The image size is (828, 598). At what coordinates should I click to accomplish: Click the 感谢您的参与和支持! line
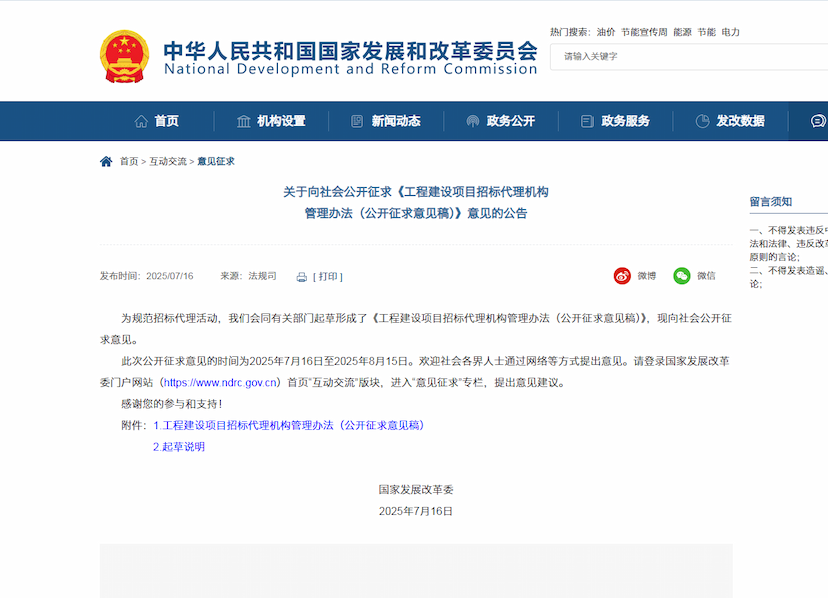point(172,404)
